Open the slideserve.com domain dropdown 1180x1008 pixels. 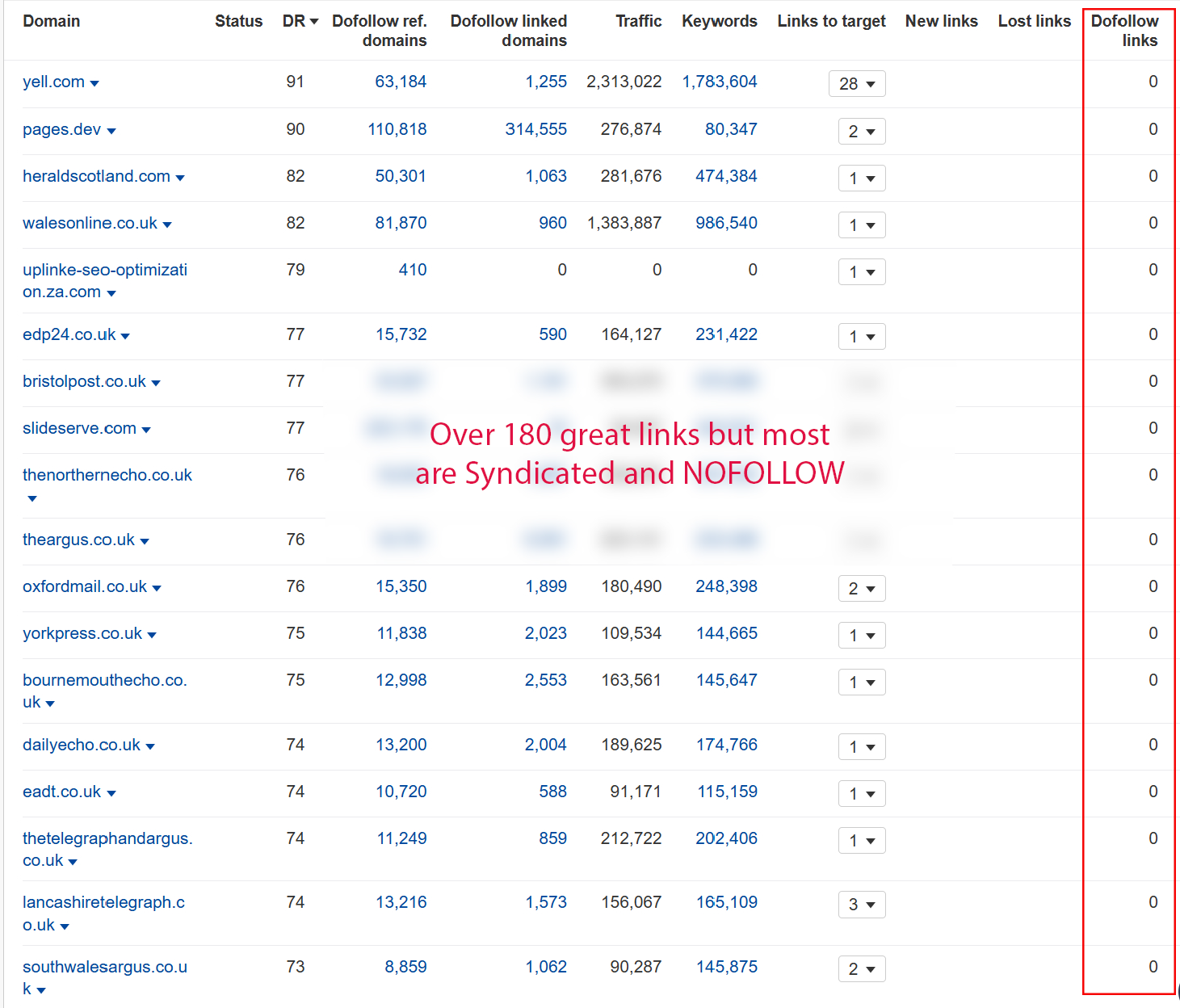pyautogui.click(x=146, y=430)
